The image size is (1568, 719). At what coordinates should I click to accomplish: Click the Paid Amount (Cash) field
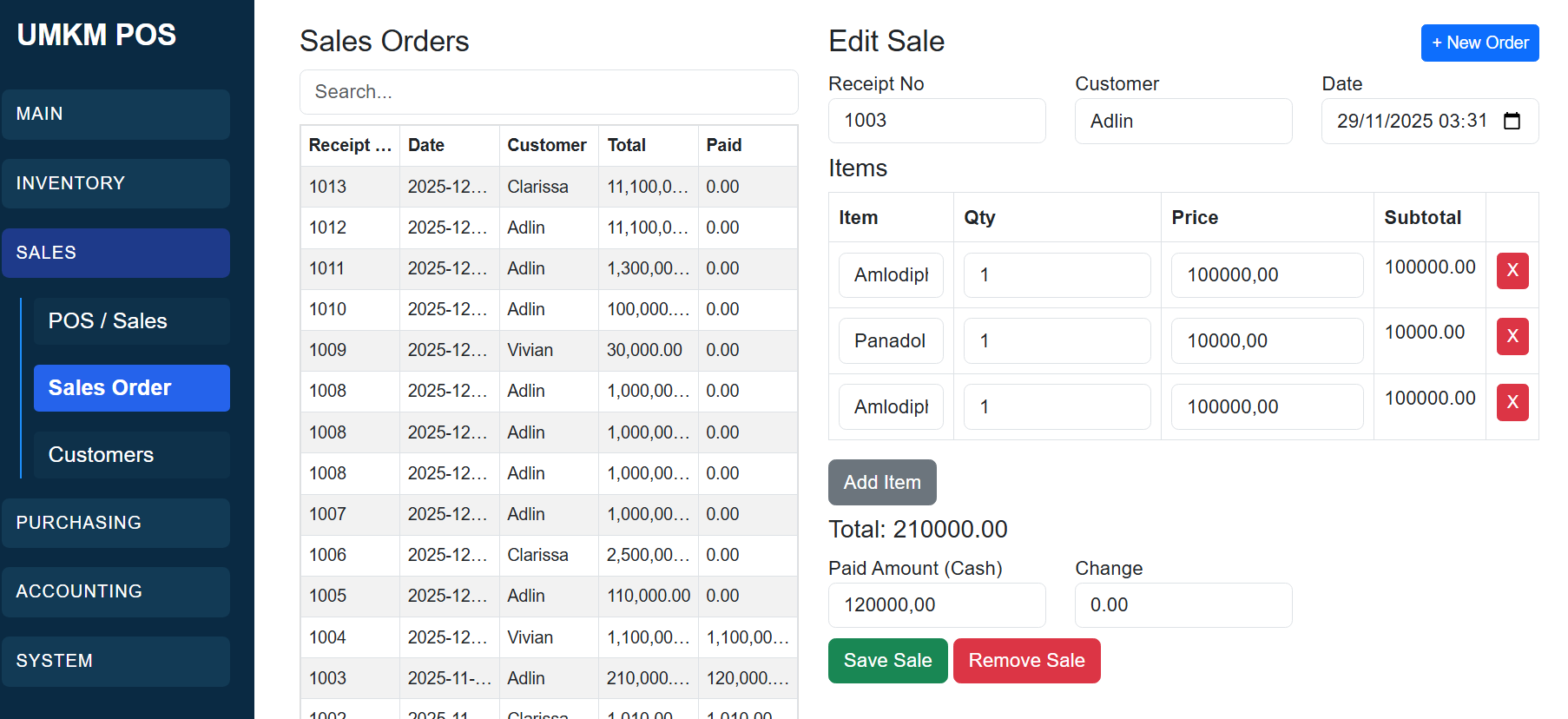click(937, 605)
